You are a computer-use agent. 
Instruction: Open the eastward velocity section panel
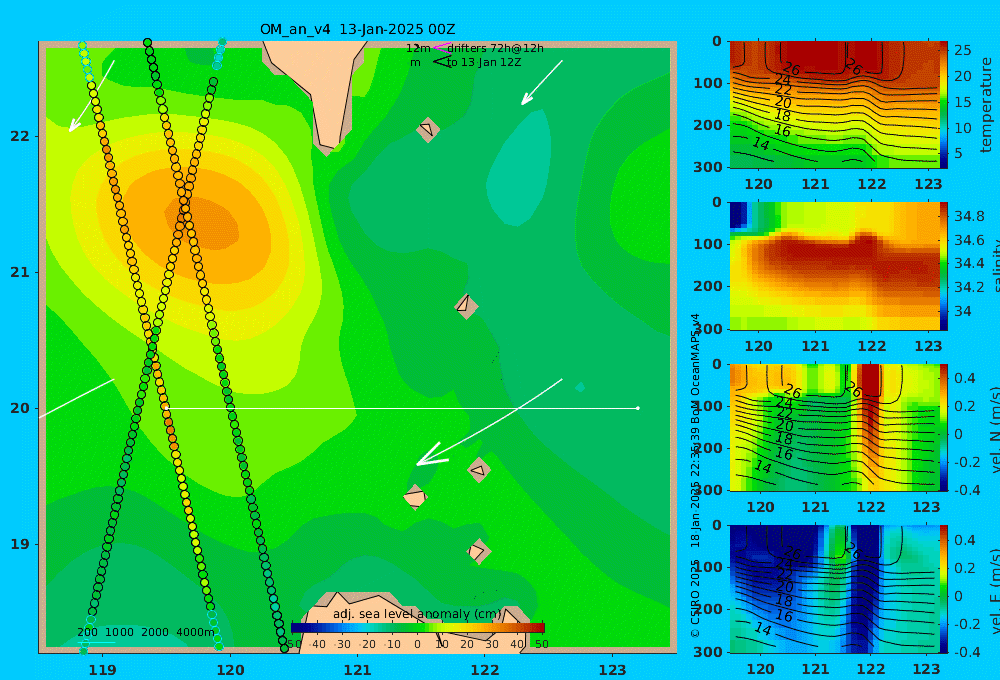click(x=834, y=589)
